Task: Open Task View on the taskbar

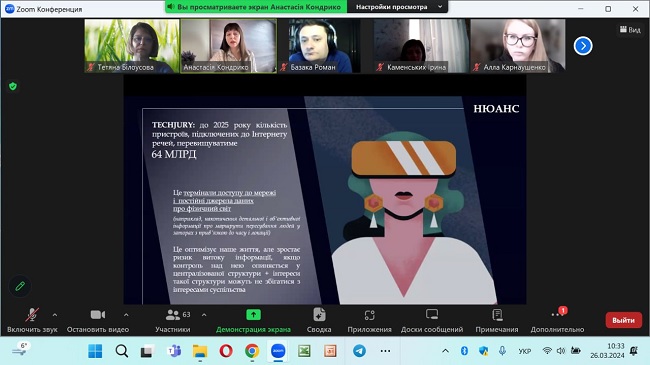Action: 147,351
